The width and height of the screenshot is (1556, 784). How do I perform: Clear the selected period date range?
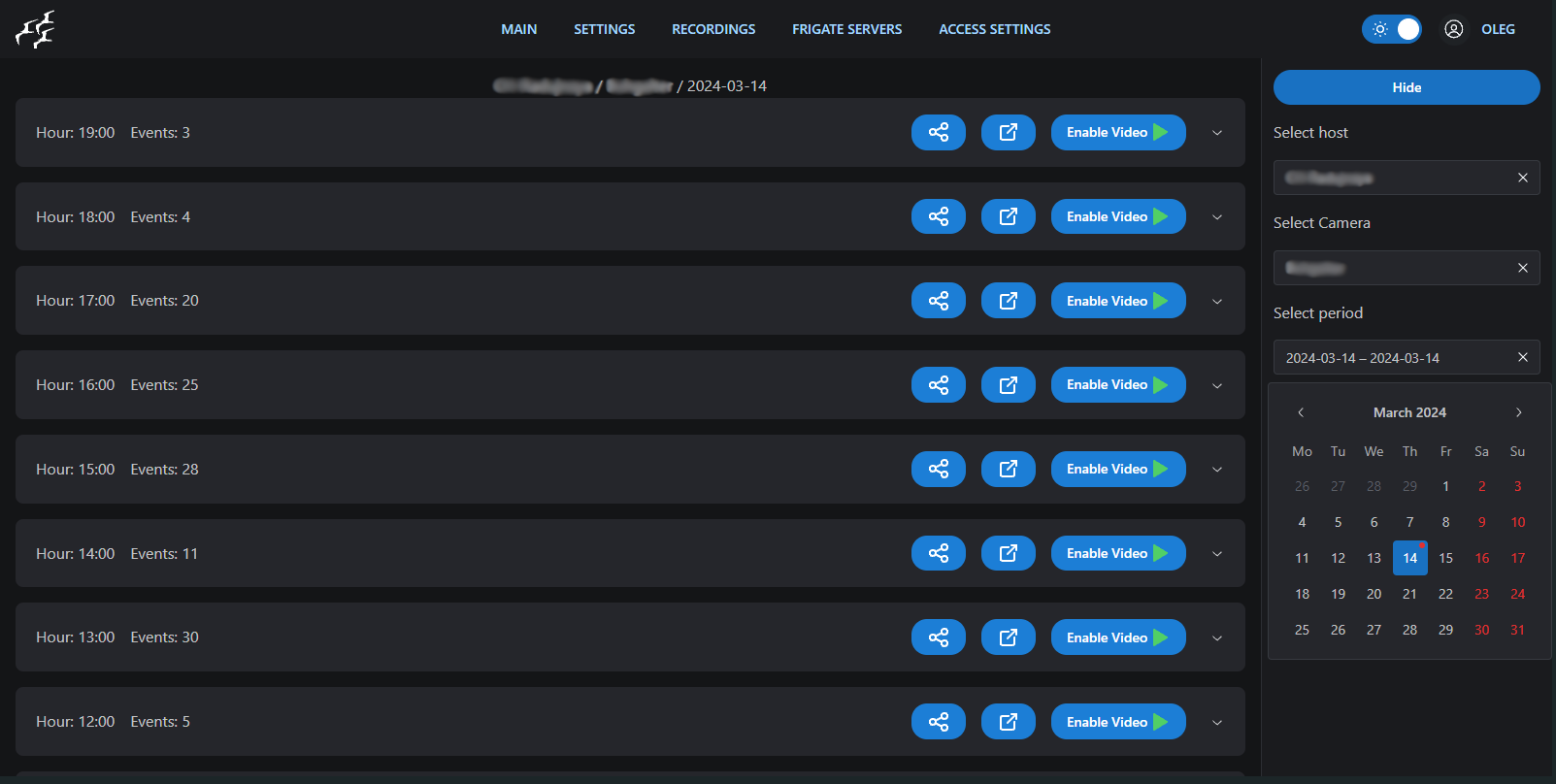tap(1522, 358)
